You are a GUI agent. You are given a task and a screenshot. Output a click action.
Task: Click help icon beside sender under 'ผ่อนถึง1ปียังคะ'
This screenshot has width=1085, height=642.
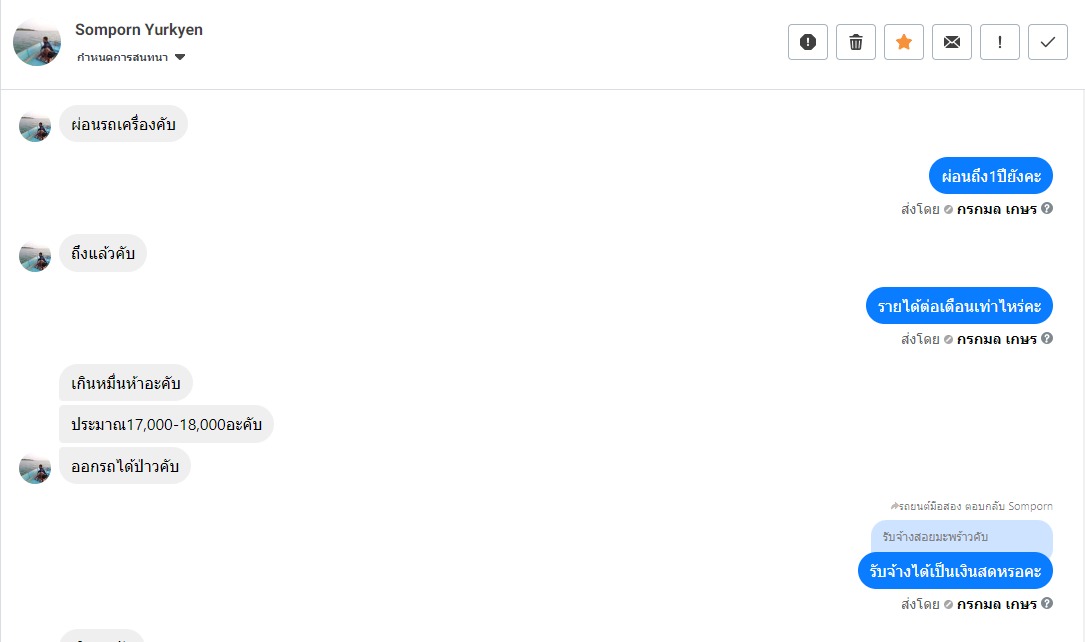click(1047, 209)
